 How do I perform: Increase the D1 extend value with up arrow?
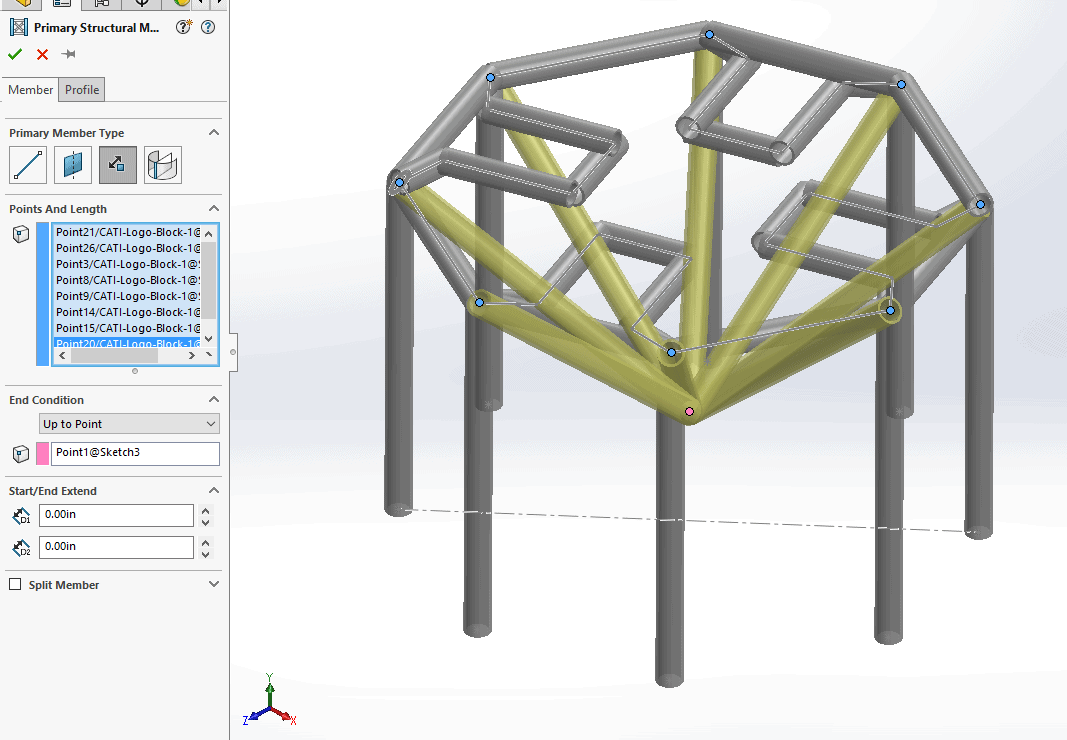click(206, 509)
